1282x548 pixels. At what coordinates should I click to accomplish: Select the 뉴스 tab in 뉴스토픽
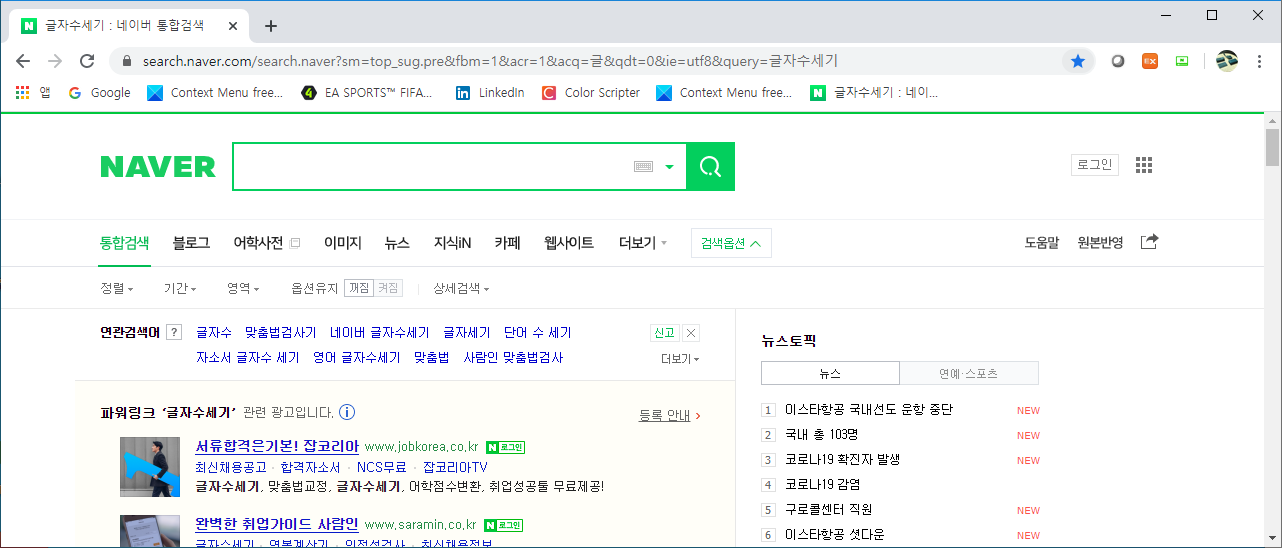point(830,374)
